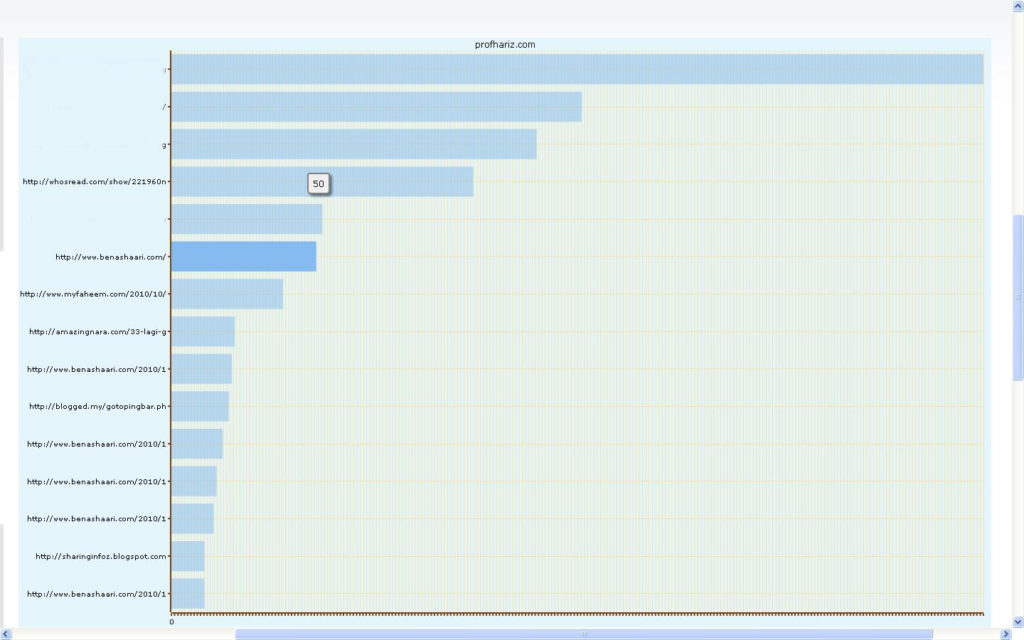
Task: Click the profhariz.com chart title
Action: click(x=505, y=44)
